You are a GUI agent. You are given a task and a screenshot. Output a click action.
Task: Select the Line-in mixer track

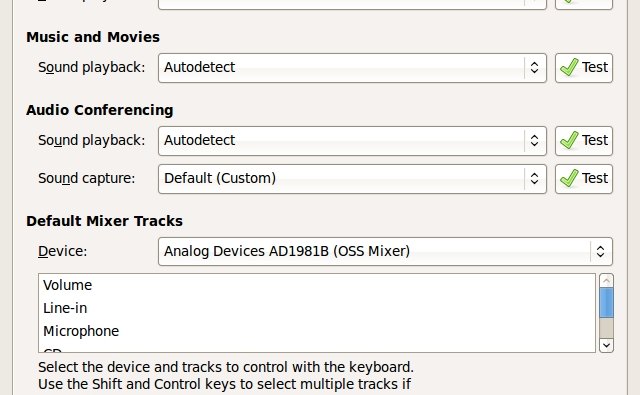[317, 308]
